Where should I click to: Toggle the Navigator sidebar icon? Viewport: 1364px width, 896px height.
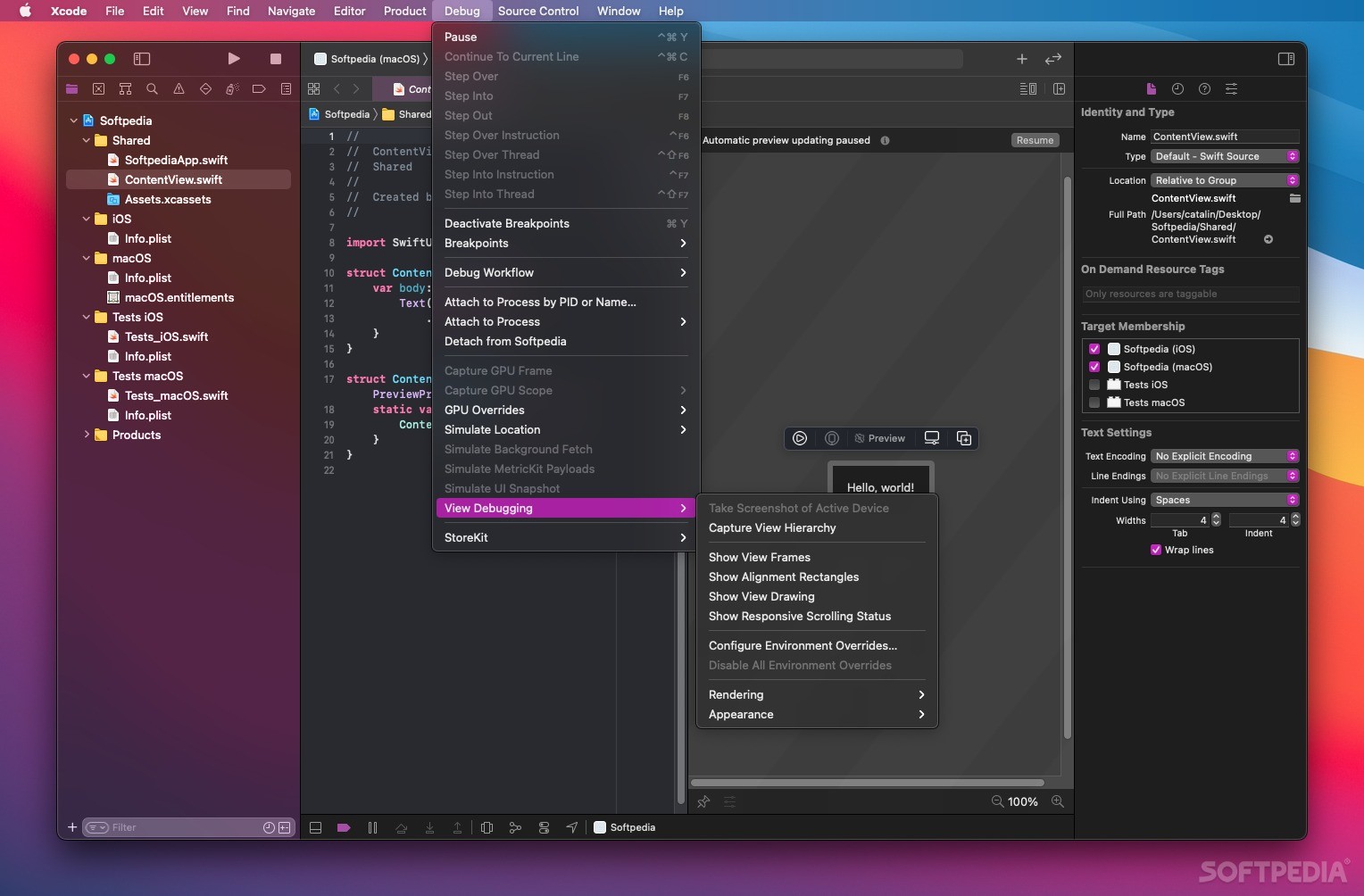click(x=142, y=59)
